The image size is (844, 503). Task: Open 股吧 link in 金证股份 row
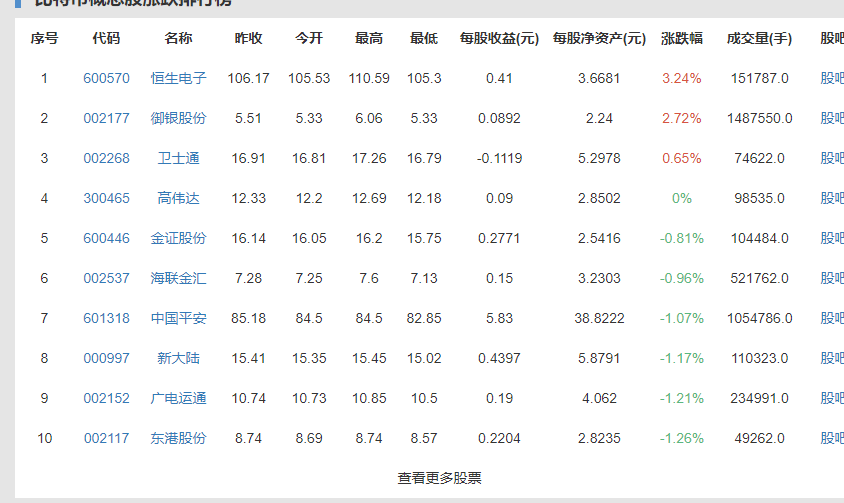(832, 238)
